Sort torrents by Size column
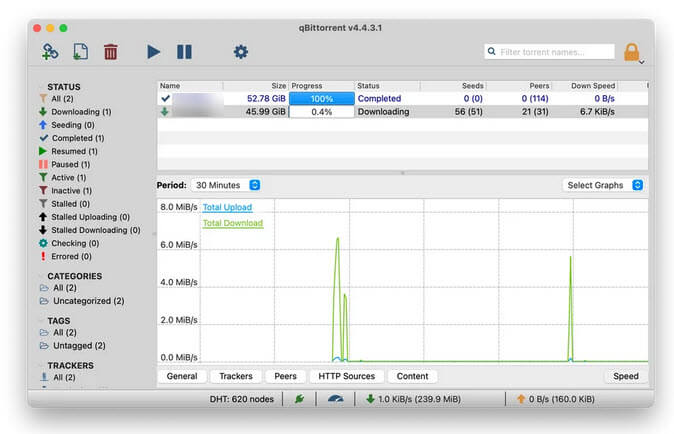 click(x=256, y=86)
